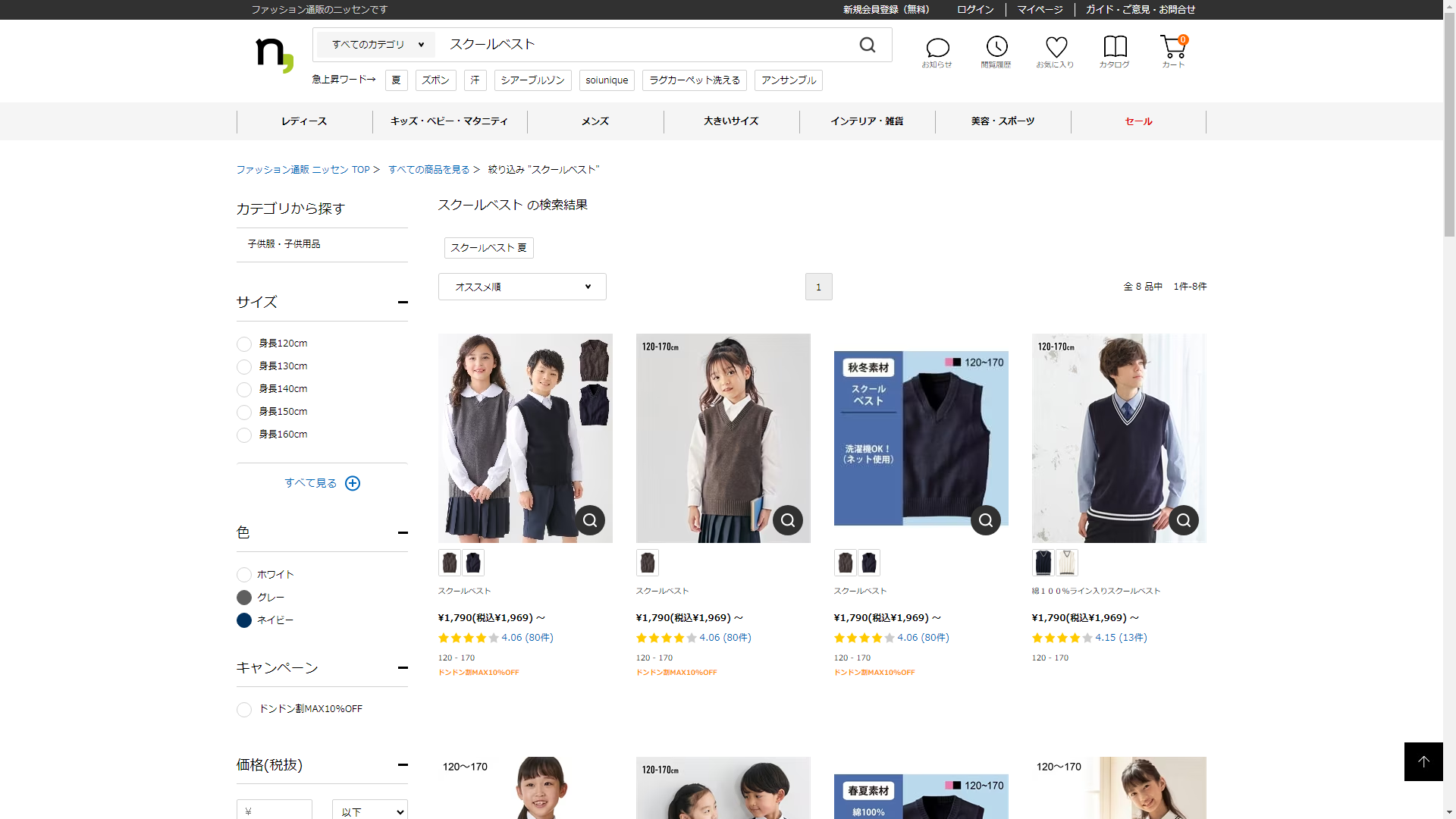The height and width of the screenshot is (819, 1456).
Task: Open the オススメ順 sort dropdown
Action: [522, 287]
